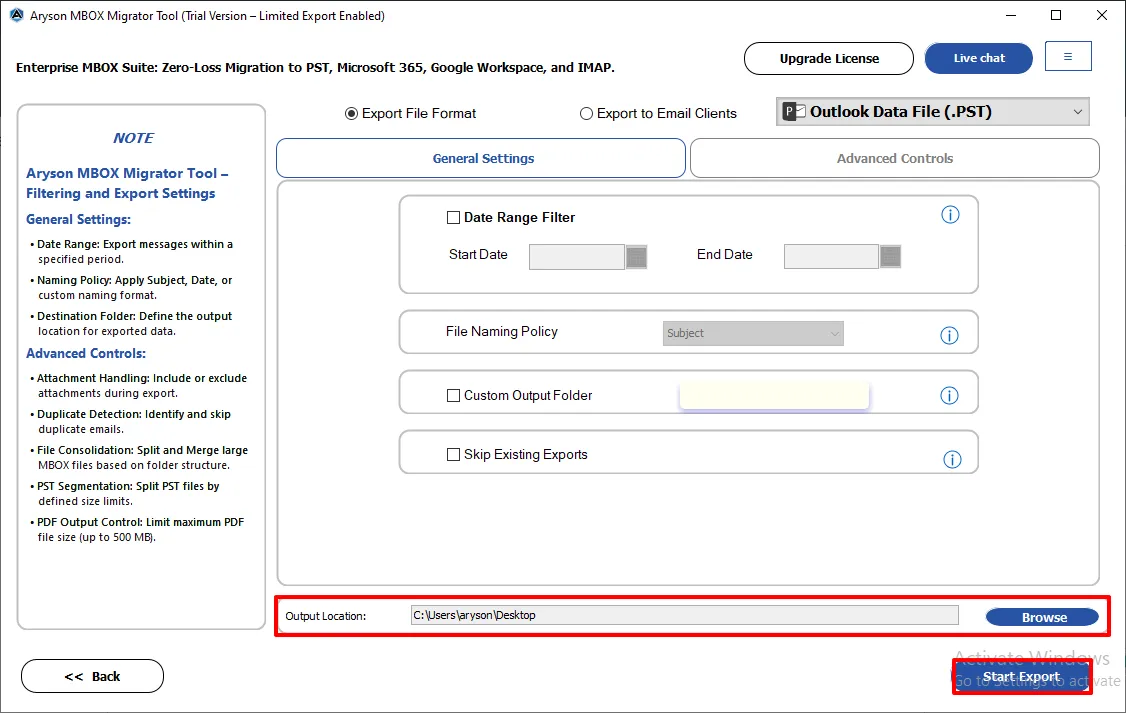Click the 'Date Range: Export messages' note bullet
Image resolution: width=1126 pixels, height=713 pixels.
click(131, 251)
